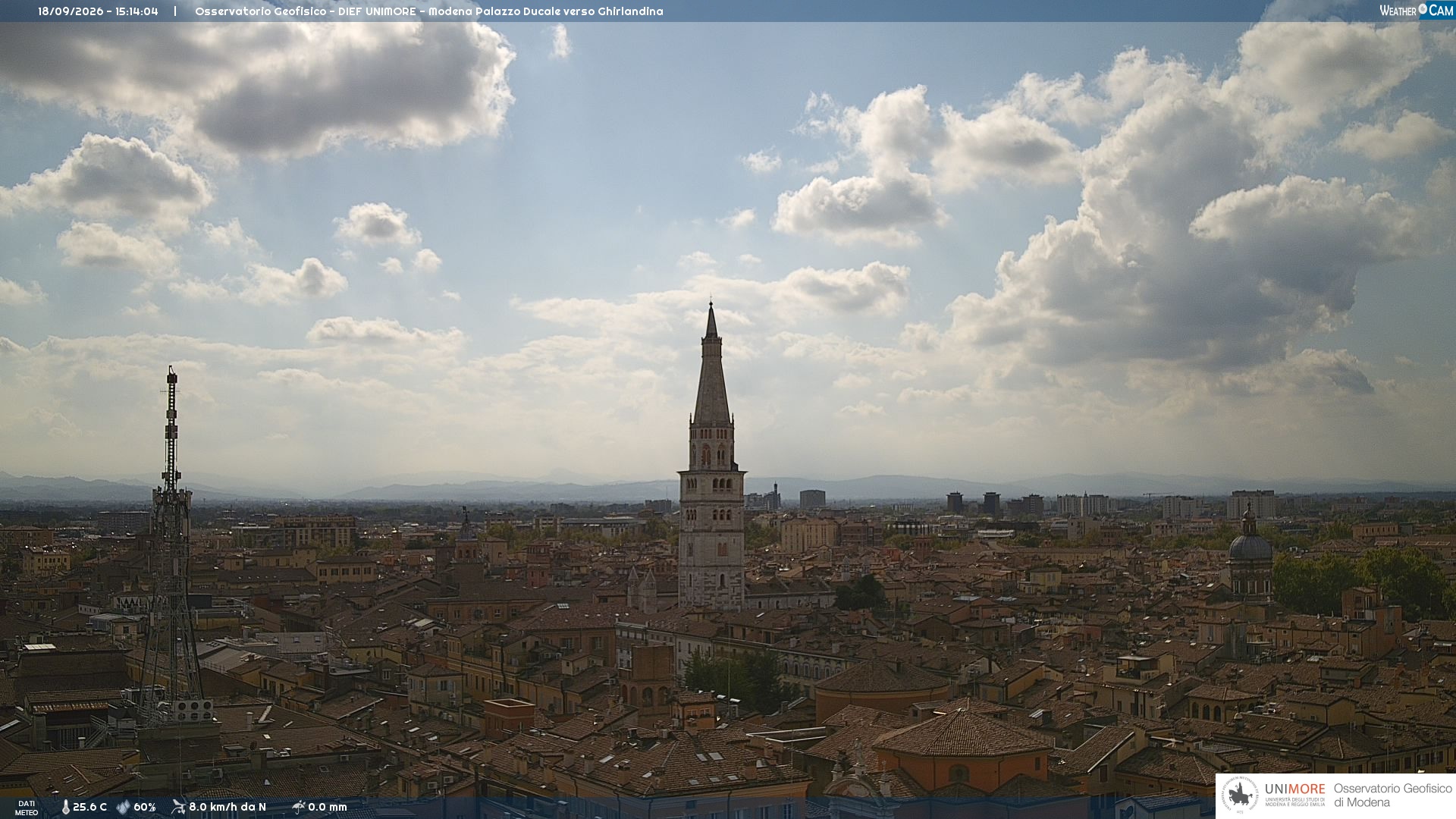Image resolution: width=1456 pixels, height=819 pixels.
Task: Click the thermometer temperature icon
Action: click(65, 807)
